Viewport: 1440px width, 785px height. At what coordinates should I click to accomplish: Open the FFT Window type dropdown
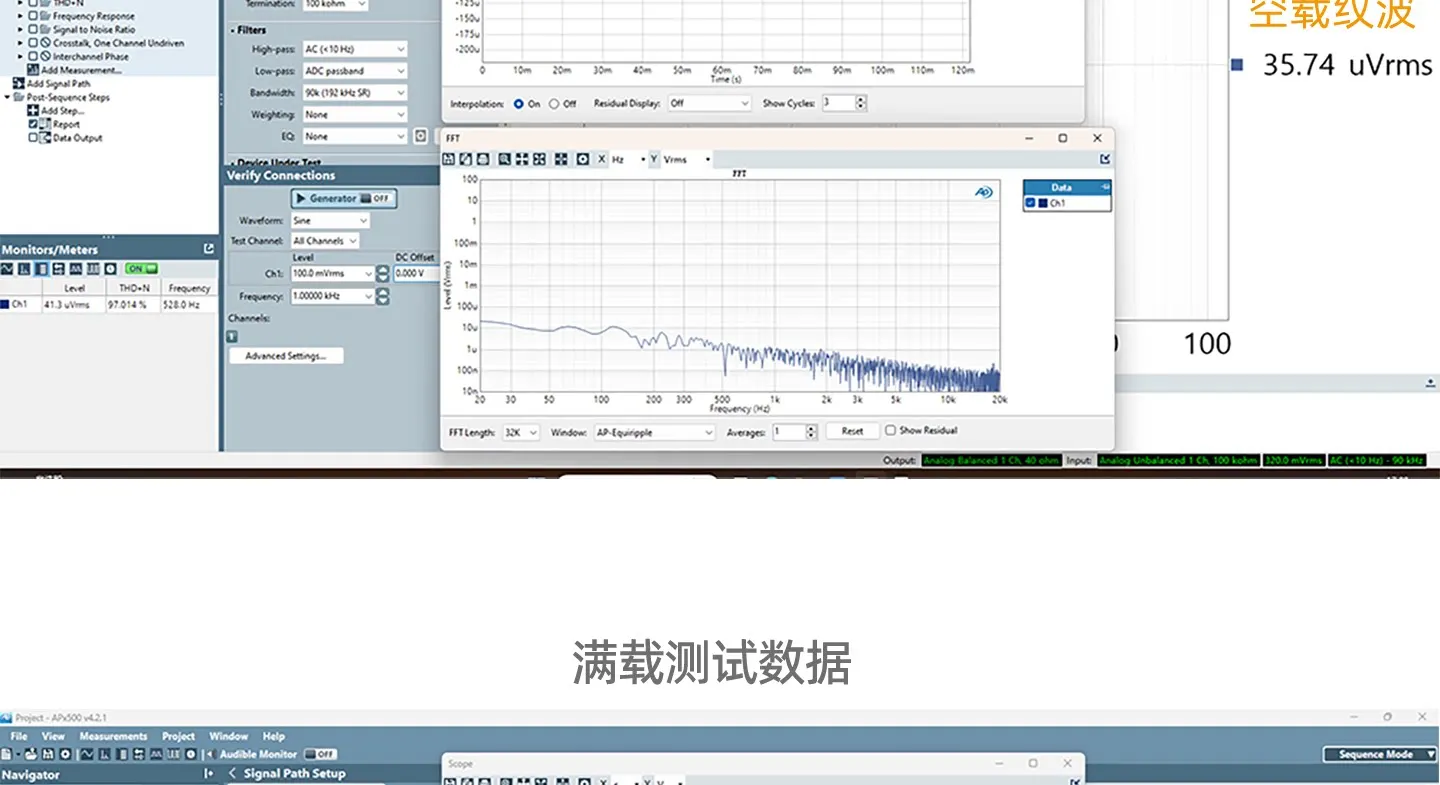[655, 432]
